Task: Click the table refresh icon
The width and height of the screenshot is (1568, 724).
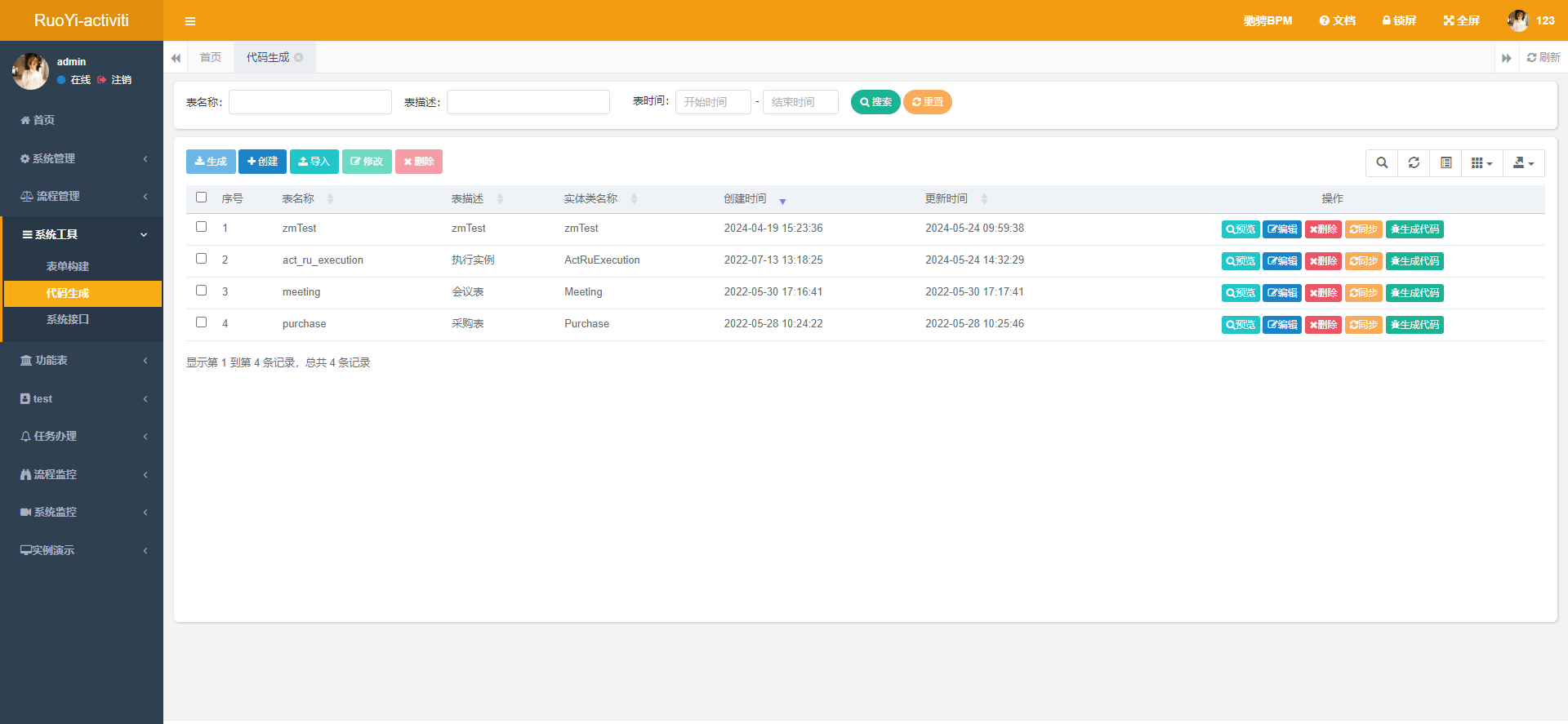Action: [1414, 163]
